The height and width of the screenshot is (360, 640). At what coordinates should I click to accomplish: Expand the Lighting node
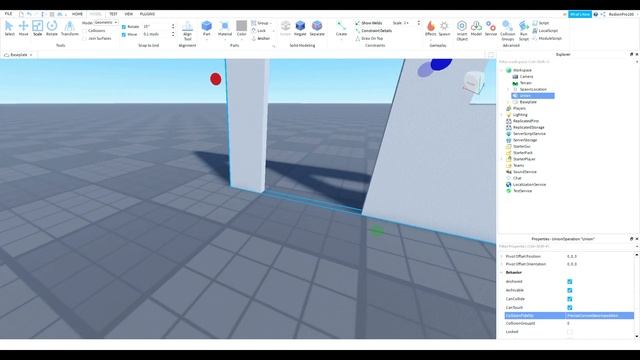(502, 115)
